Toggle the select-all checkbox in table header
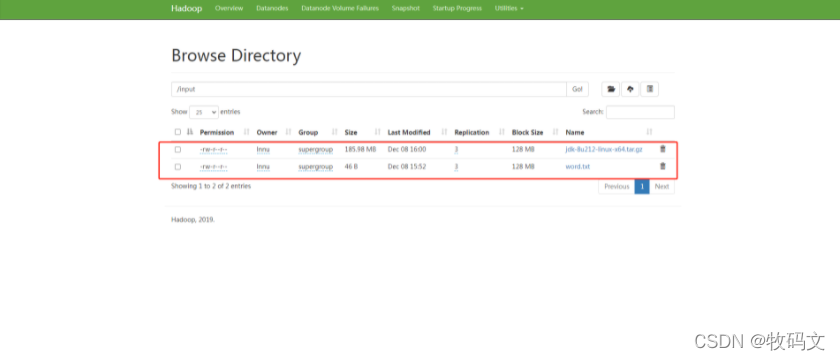This screenshot has height=360, width=840. click(x=178, y=132)
